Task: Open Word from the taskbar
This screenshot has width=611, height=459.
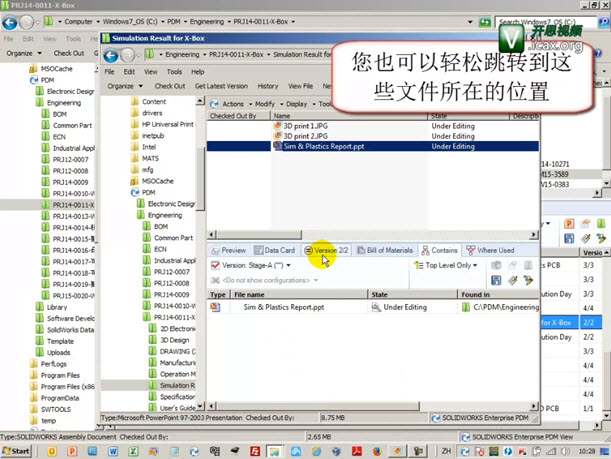Action: (x=113, y=451)
